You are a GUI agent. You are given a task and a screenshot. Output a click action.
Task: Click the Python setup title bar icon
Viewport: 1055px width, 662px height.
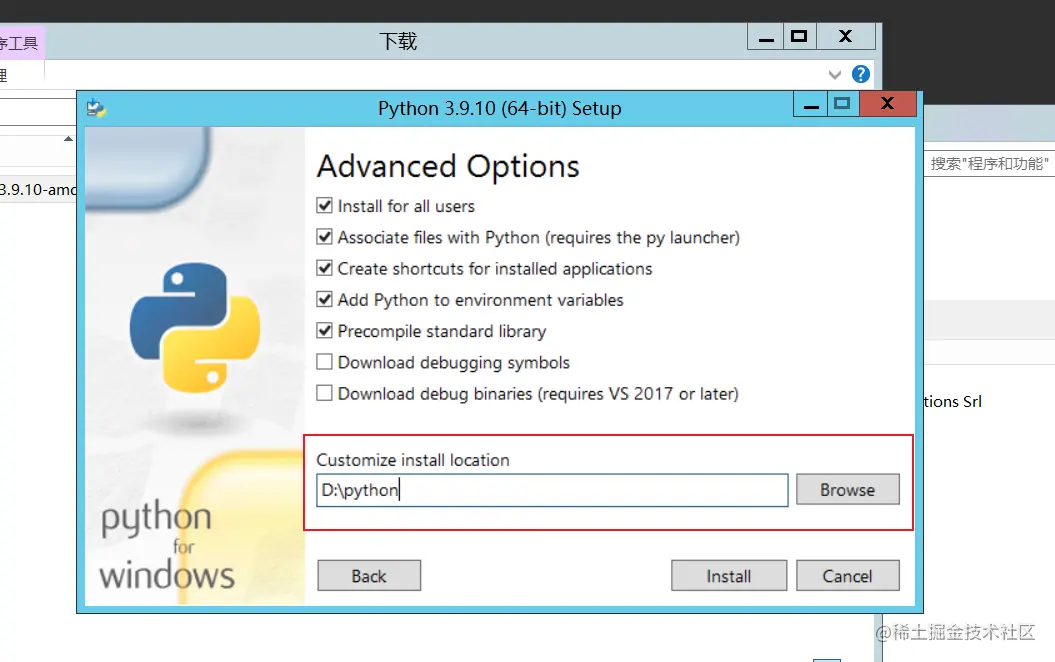pos(96,108)
